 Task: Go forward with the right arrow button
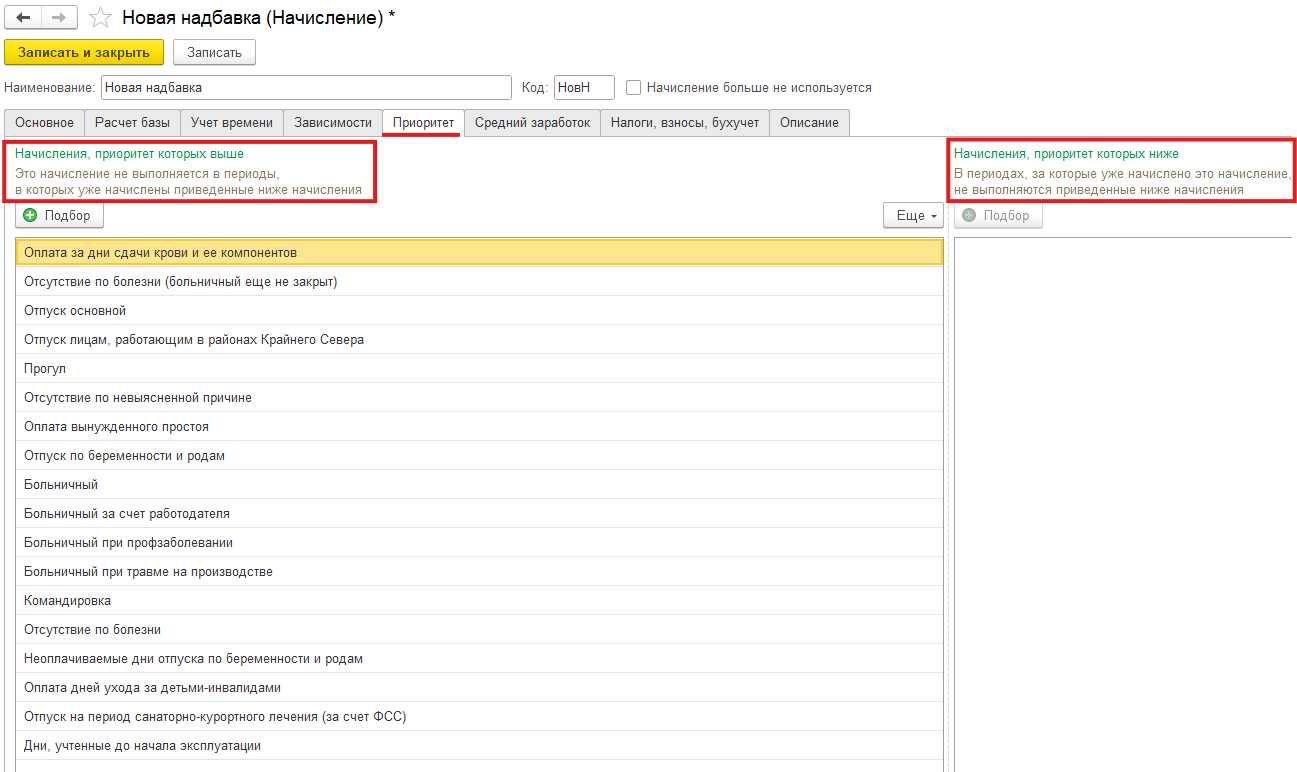(x=59, y=17)
